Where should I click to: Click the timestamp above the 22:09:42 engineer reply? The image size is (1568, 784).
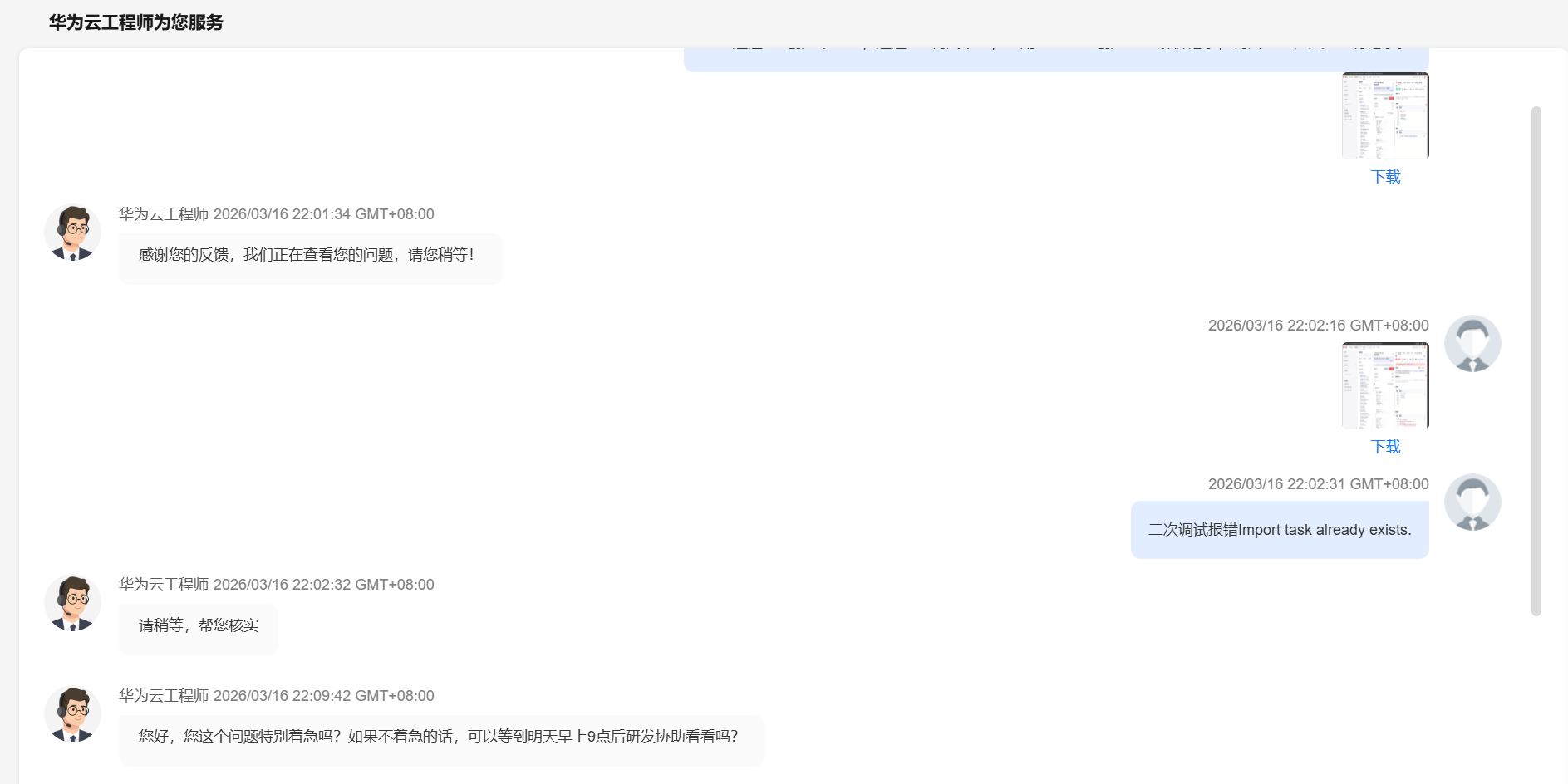coord(324,695)
